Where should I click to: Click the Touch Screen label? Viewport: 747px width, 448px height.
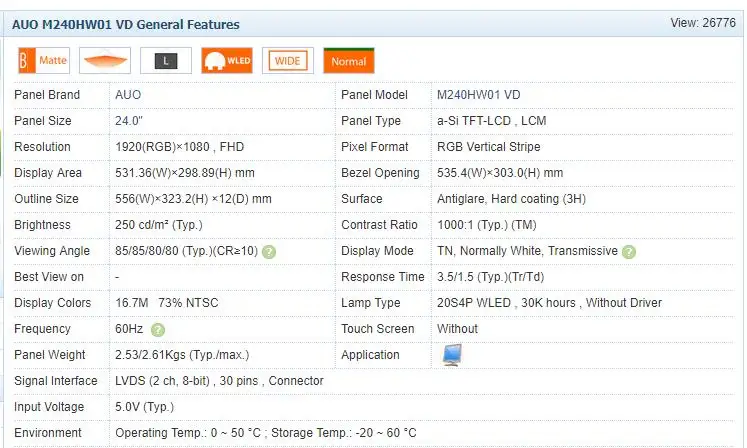(377, 329)
